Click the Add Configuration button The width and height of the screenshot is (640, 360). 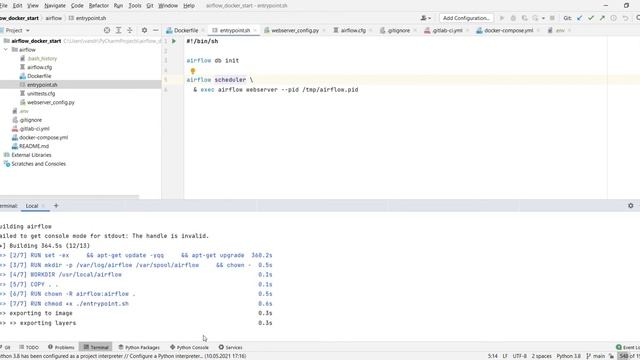[466, 18]
